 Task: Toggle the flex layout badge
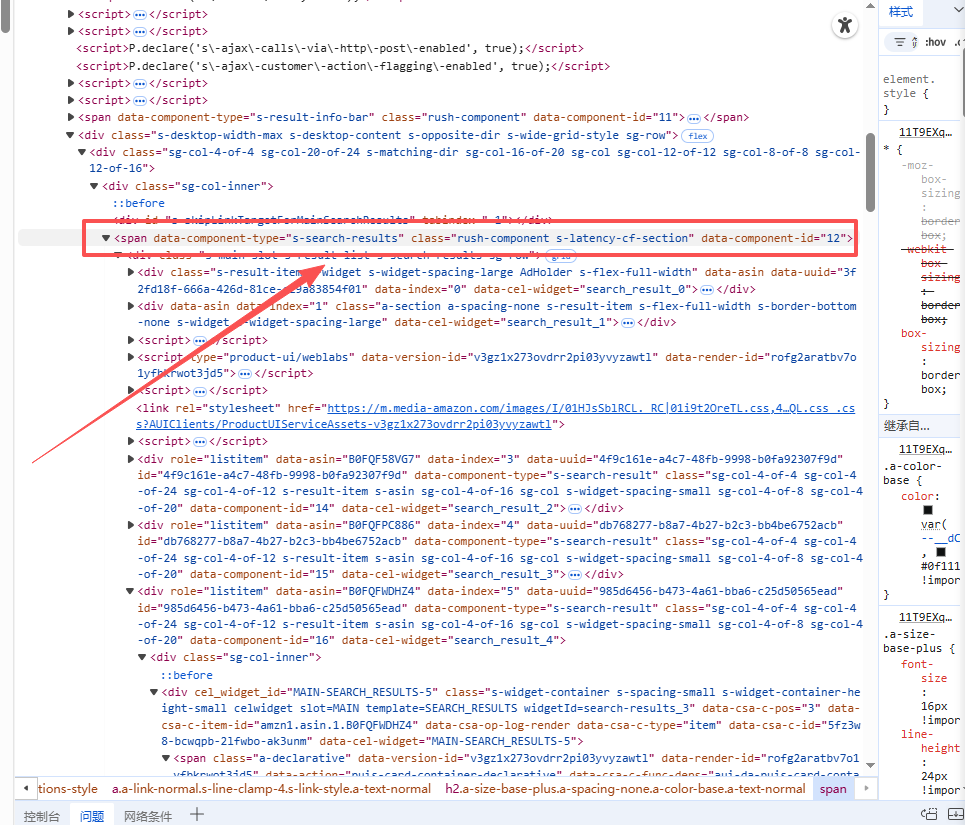coord(697,136)
